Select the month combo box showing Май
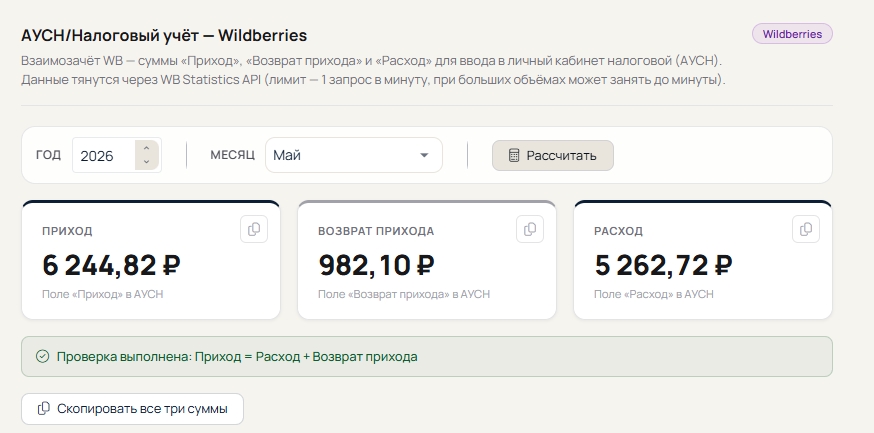 [354, 155]
